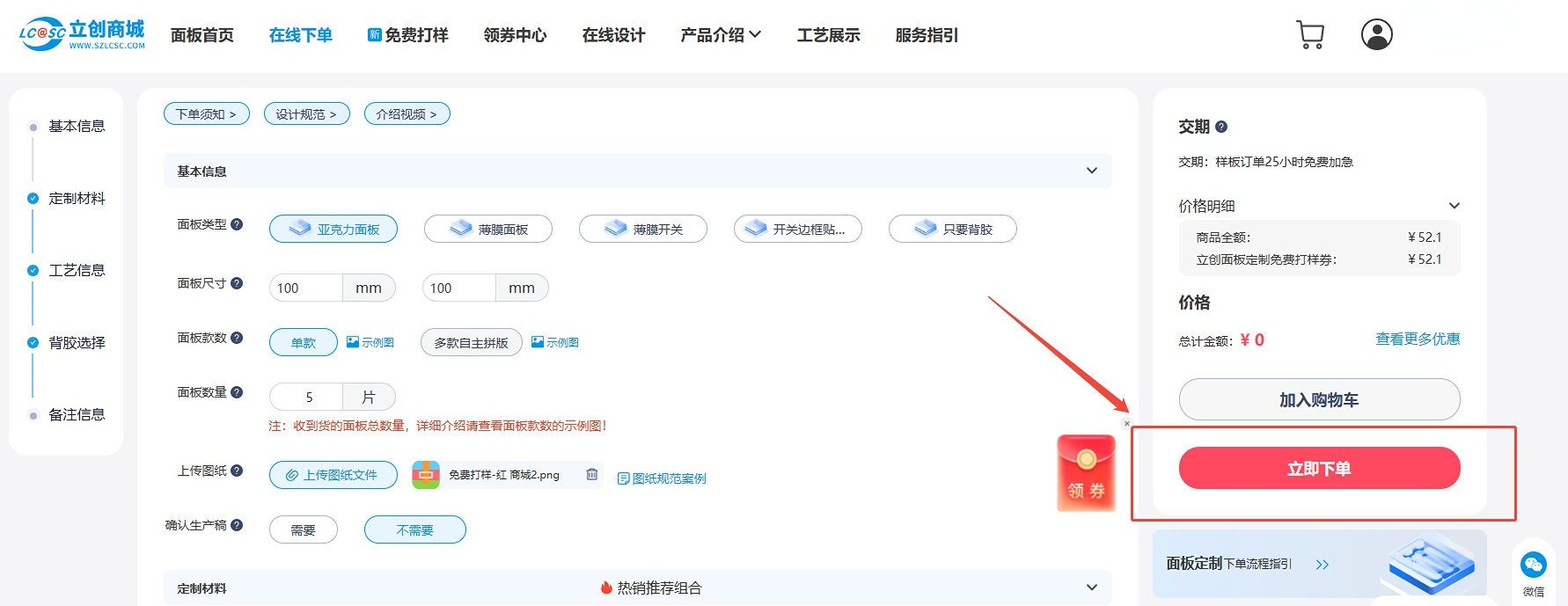Click the red coupon envelope icon
1568x606 pixels.
pyautogui.click(x=1086, y=473)
